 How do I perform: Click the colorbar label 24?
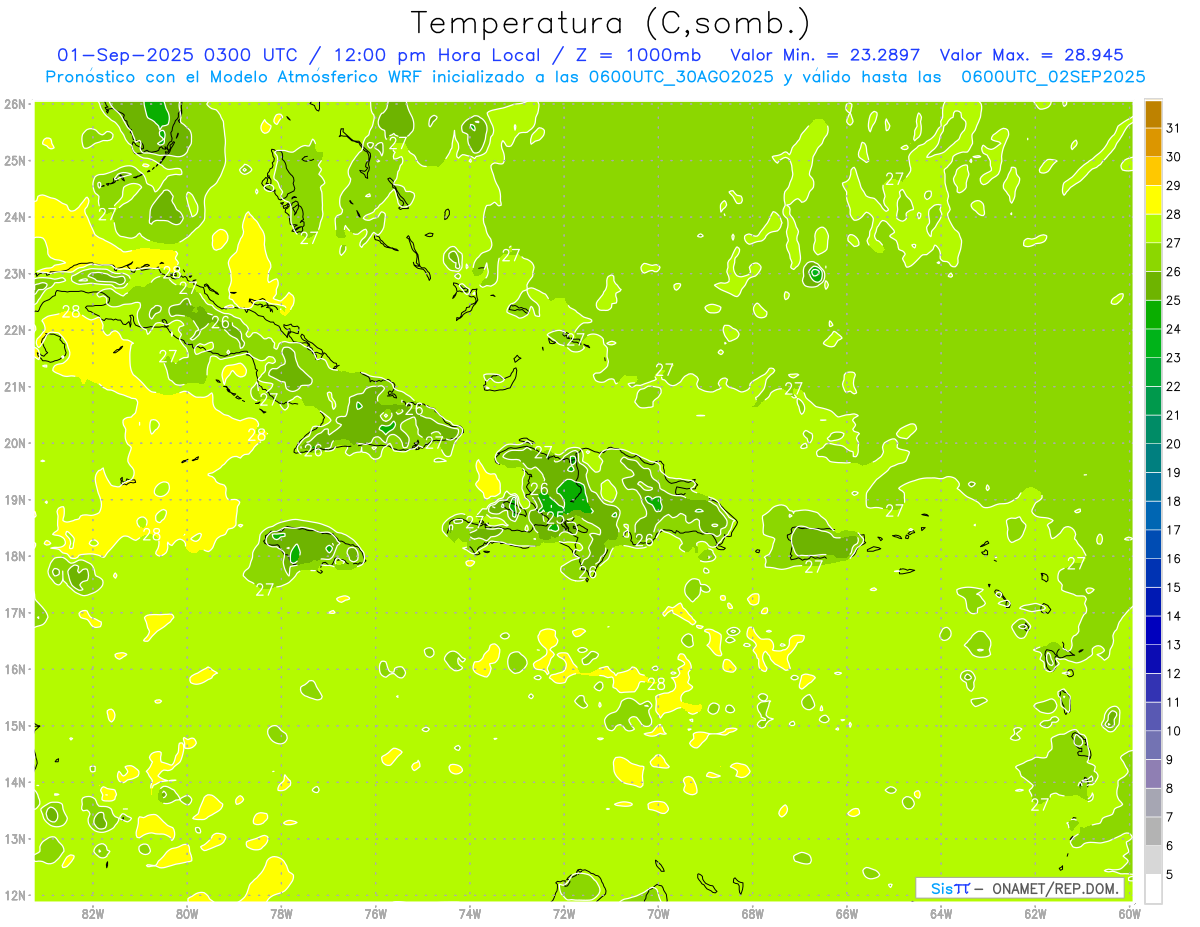[x=1173, y=329]
